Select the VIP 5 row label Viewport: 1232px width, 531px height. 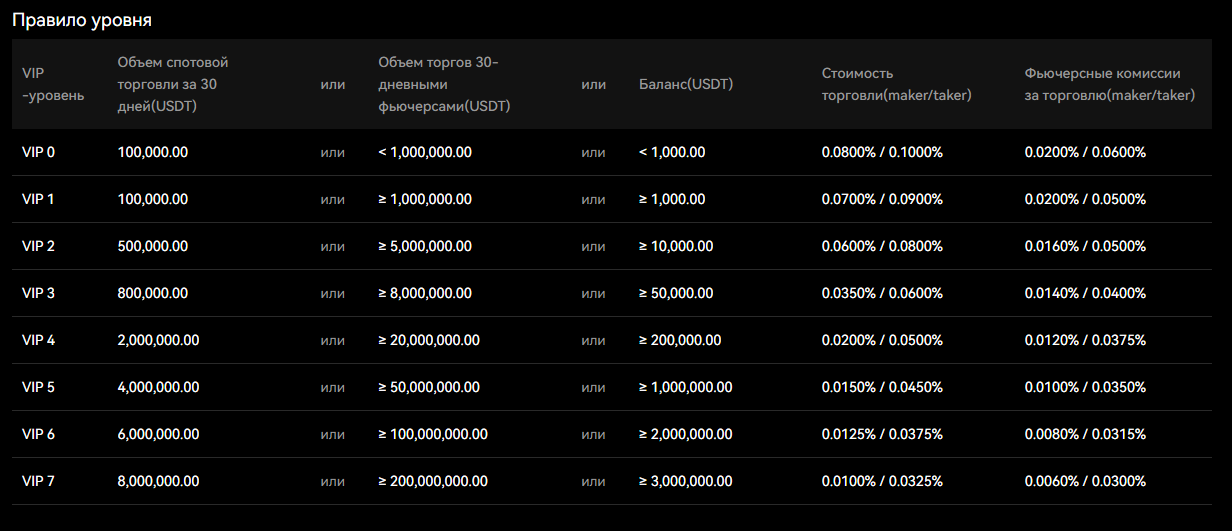tap(38, 387)
